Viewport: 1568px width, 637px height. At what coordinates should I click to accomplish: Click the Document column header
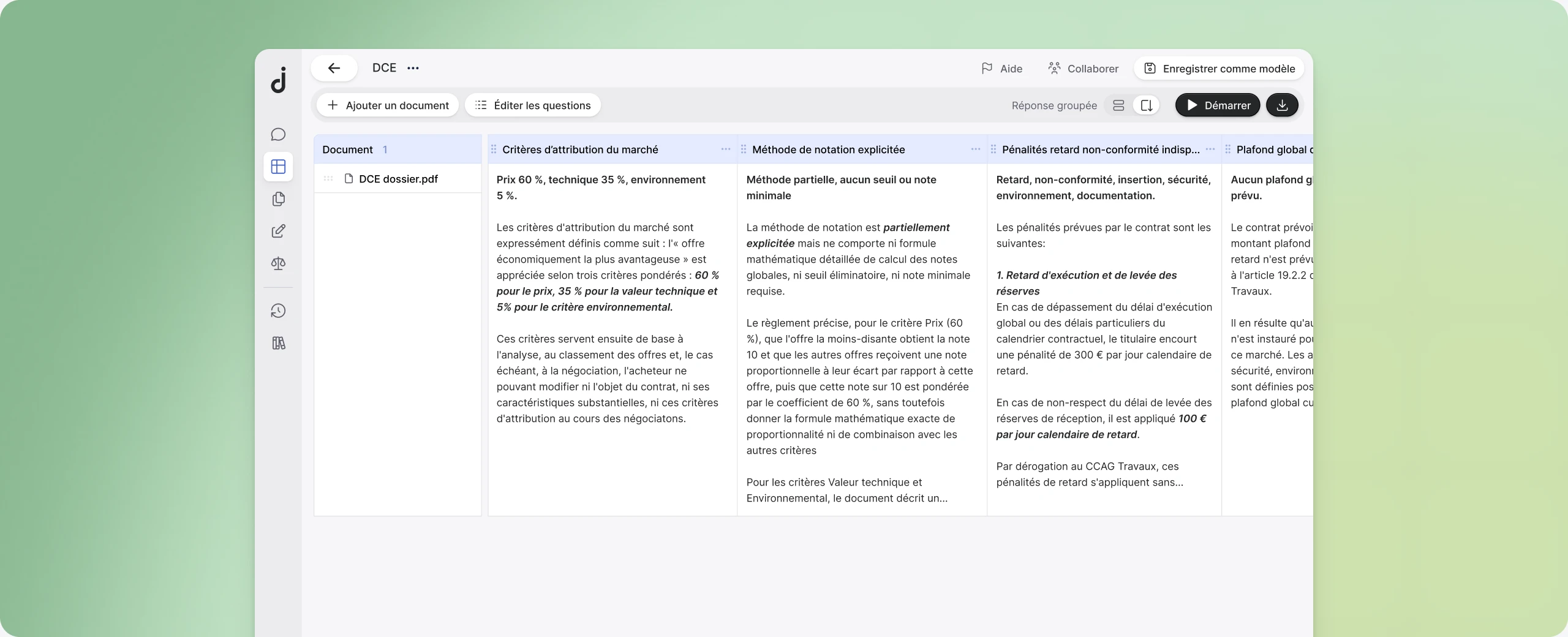point(398,149)
